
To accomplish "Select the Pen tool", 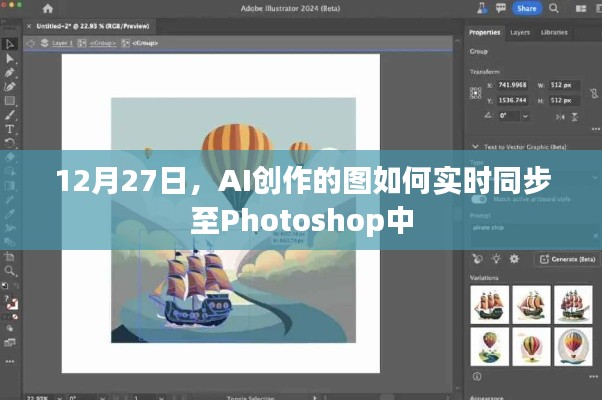I will click(10, 73).
